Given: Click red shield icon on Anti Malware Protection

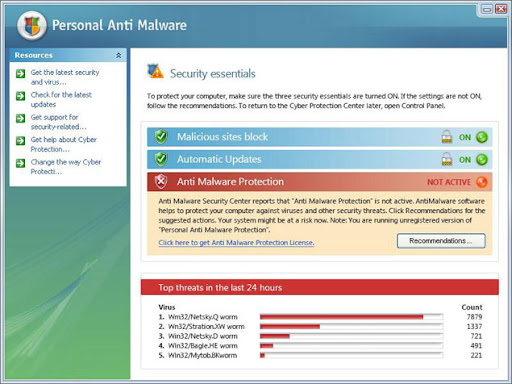Looking at the screenshot, I should [x=161, y=182].
